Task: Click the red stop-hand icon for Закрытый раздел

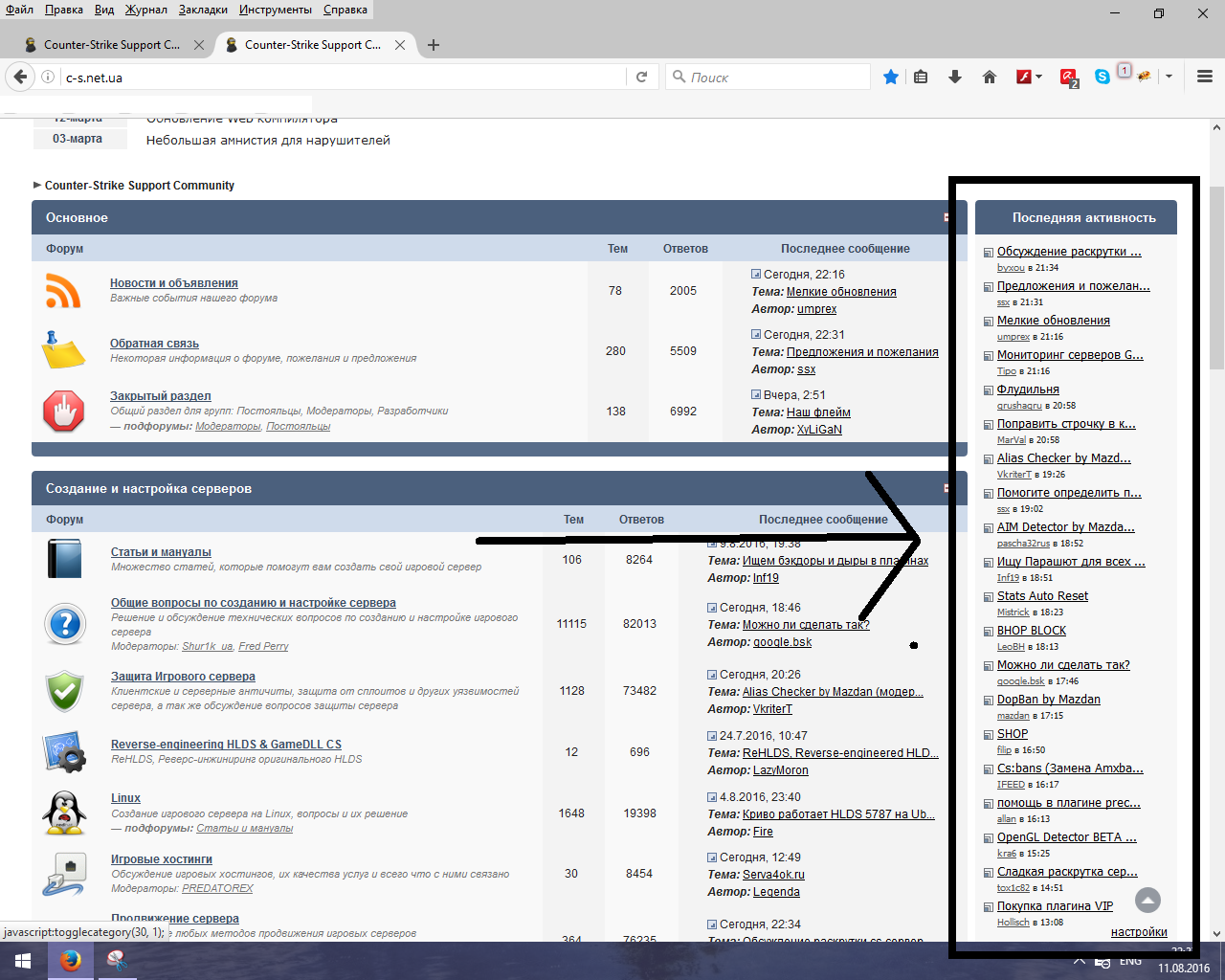Action: coord(64,412)
